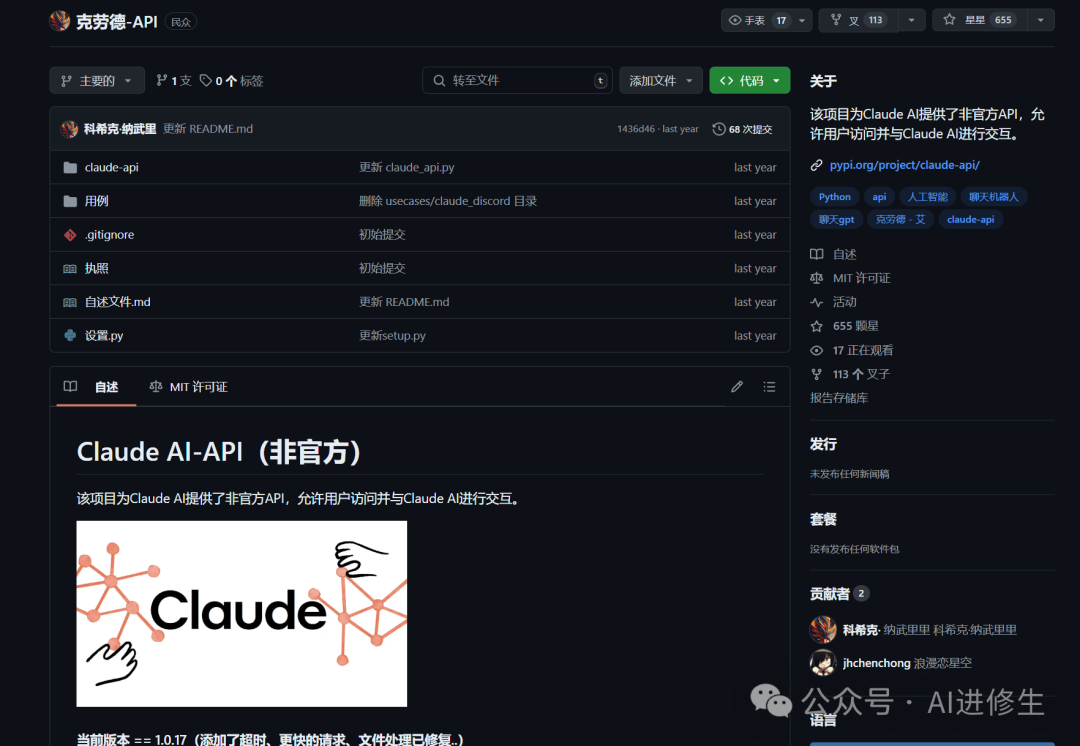Click the book icon beside 自述文件.md

pyautogui.click(x=70, y=302)
